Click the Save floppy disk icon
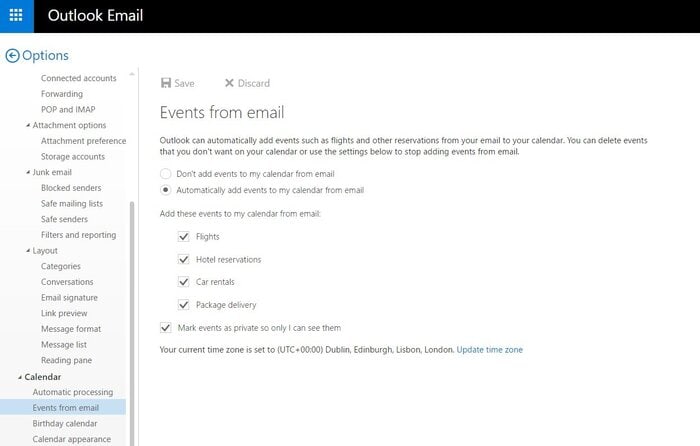This screenshot has height=446, width=700. 166,83
